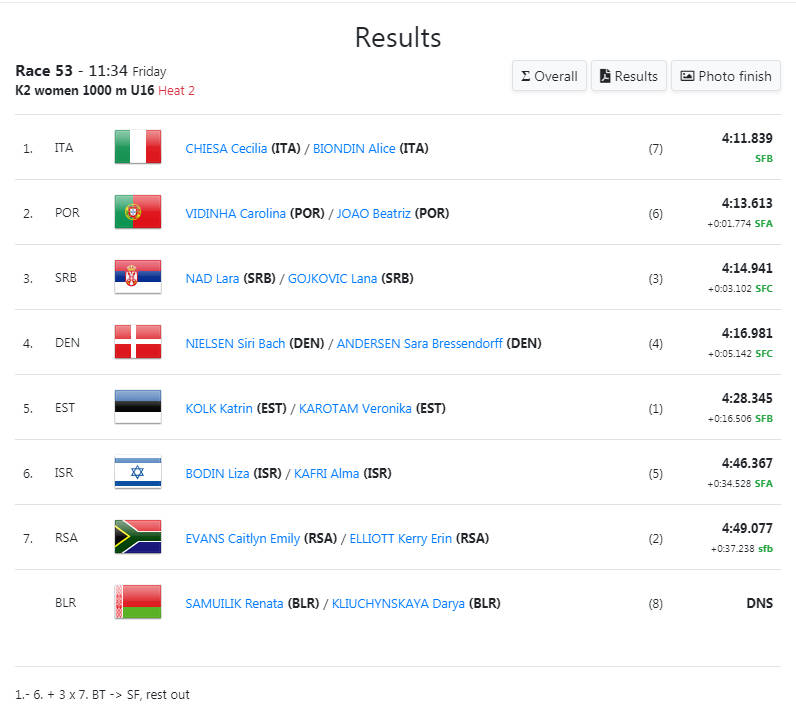Open CHIESA Cecilia athlete link
The image size is (796, 717).
pos(226,149)
